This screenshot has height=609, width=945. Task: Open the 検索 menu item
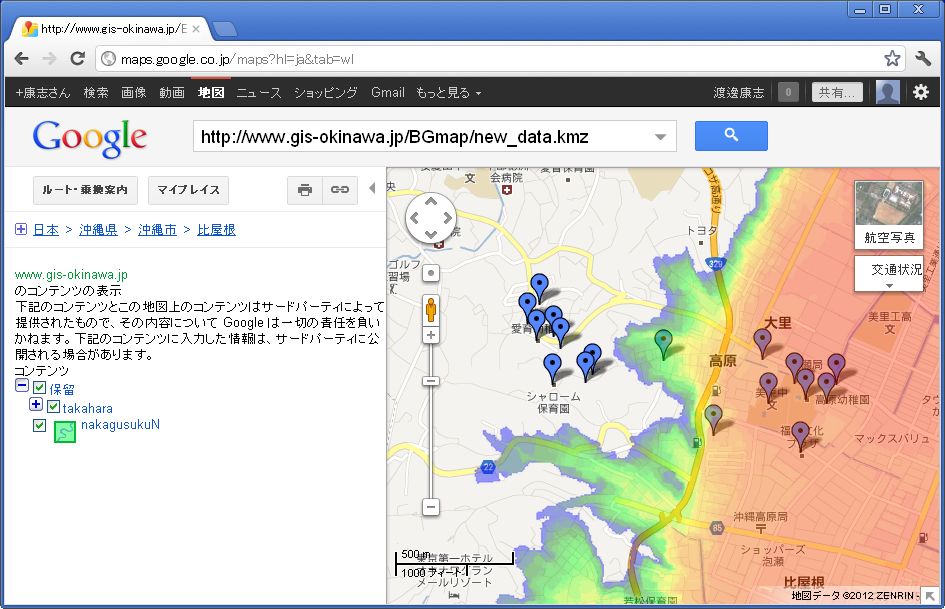pos(96,92)
